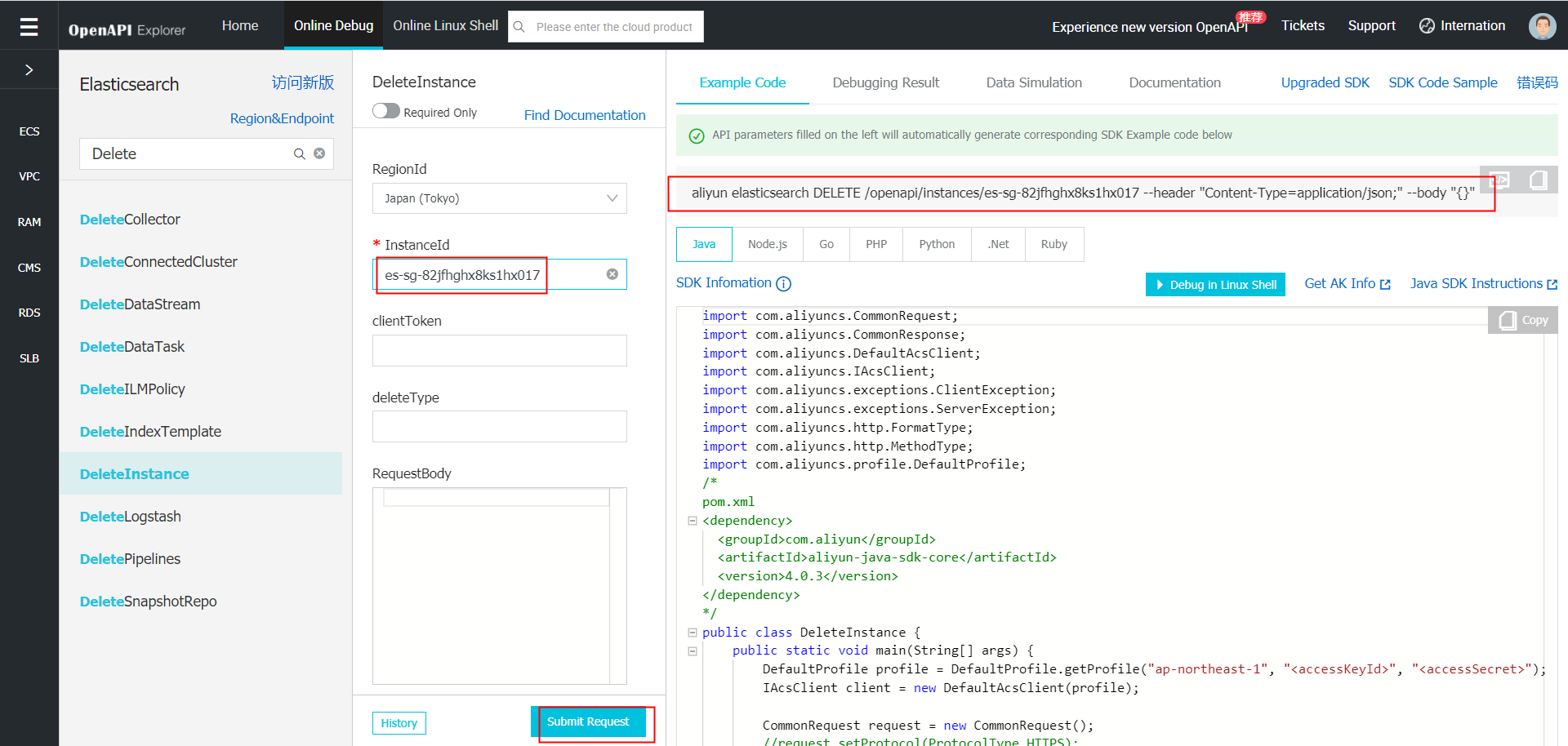Click the search magnifier in the Delete filter box

coord(300,153)
